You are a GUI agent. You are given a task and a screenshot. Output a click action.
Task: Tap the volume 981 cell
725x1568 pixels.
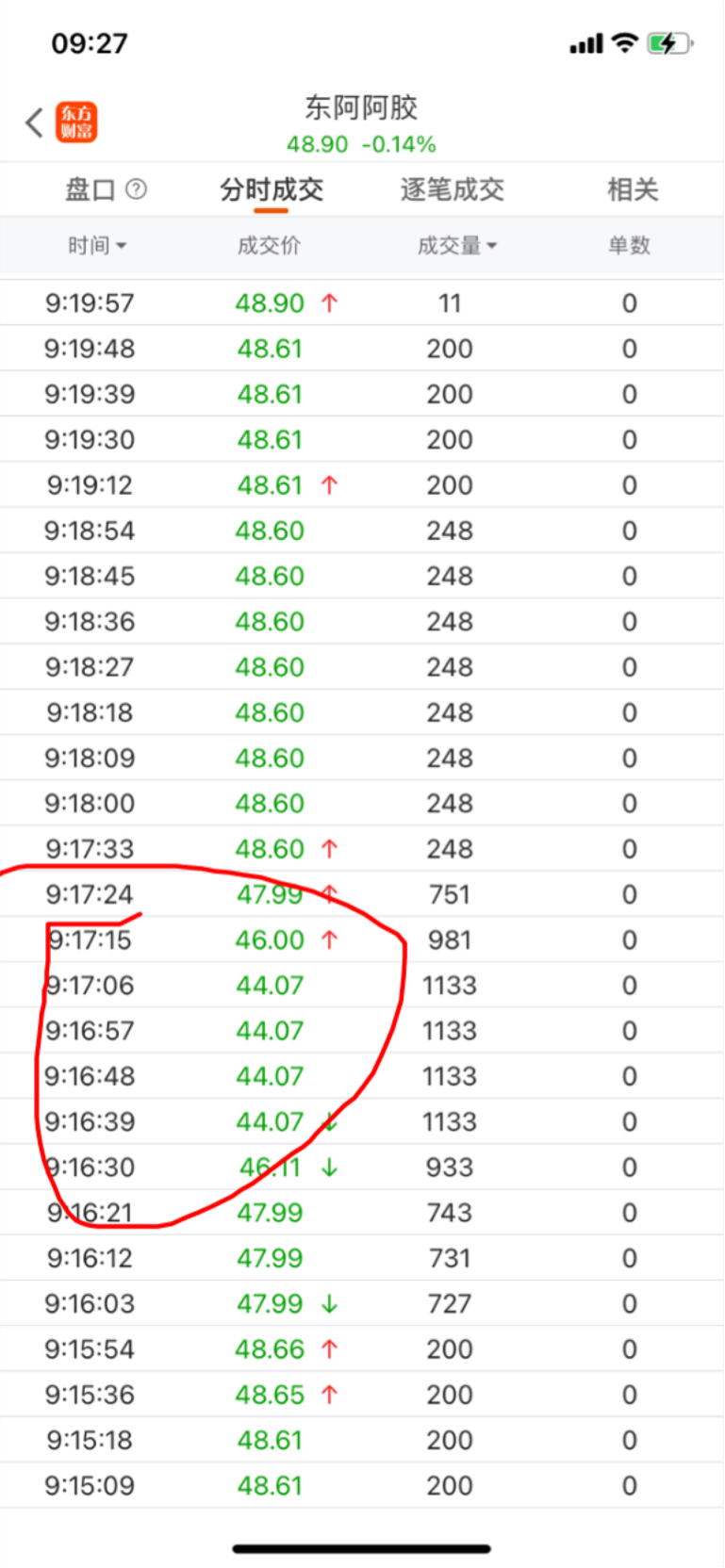pyautogui.click(x=450, y=939)
